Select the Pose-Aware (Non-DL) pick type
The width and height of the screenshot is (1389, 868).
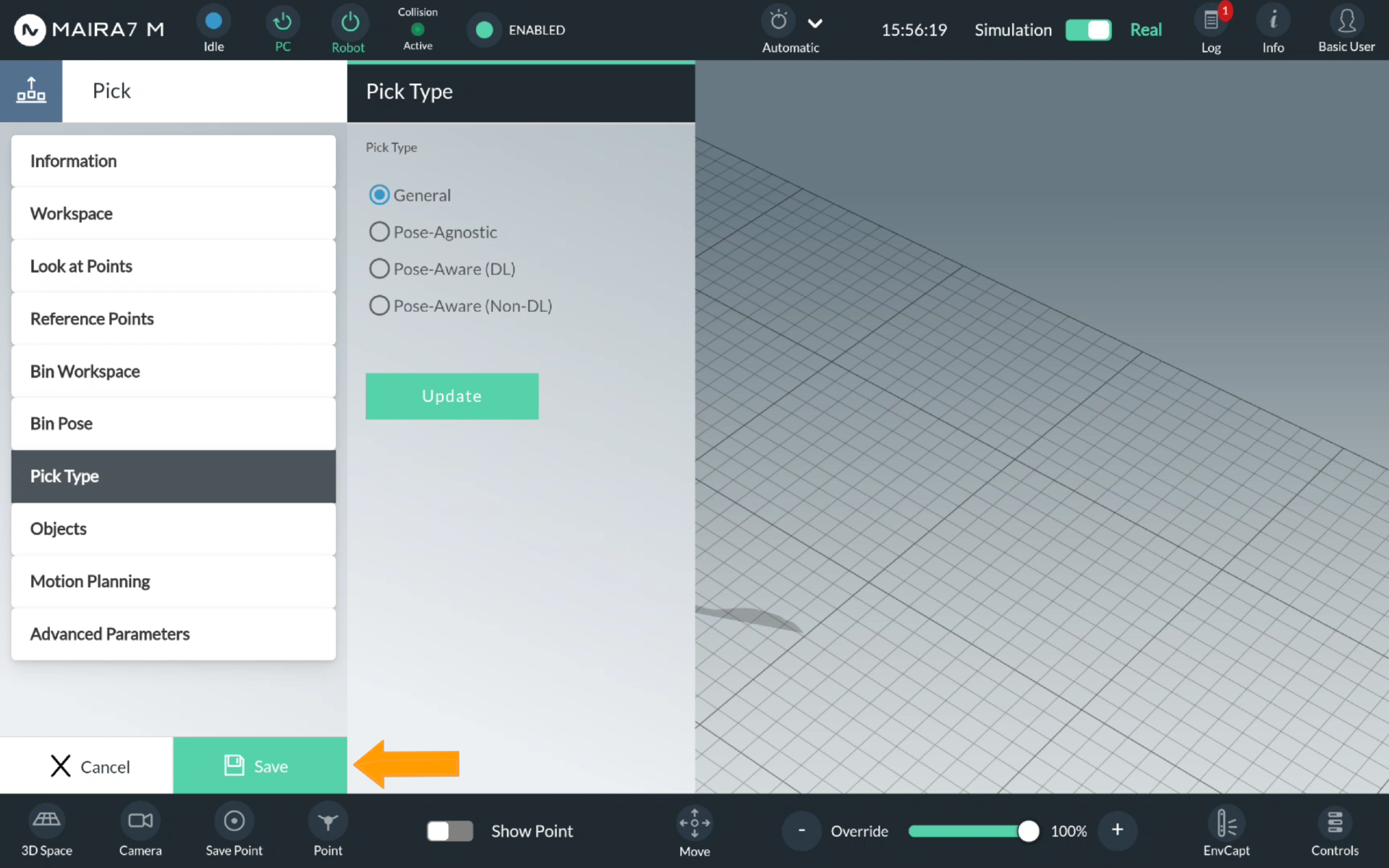pos(379,306)
